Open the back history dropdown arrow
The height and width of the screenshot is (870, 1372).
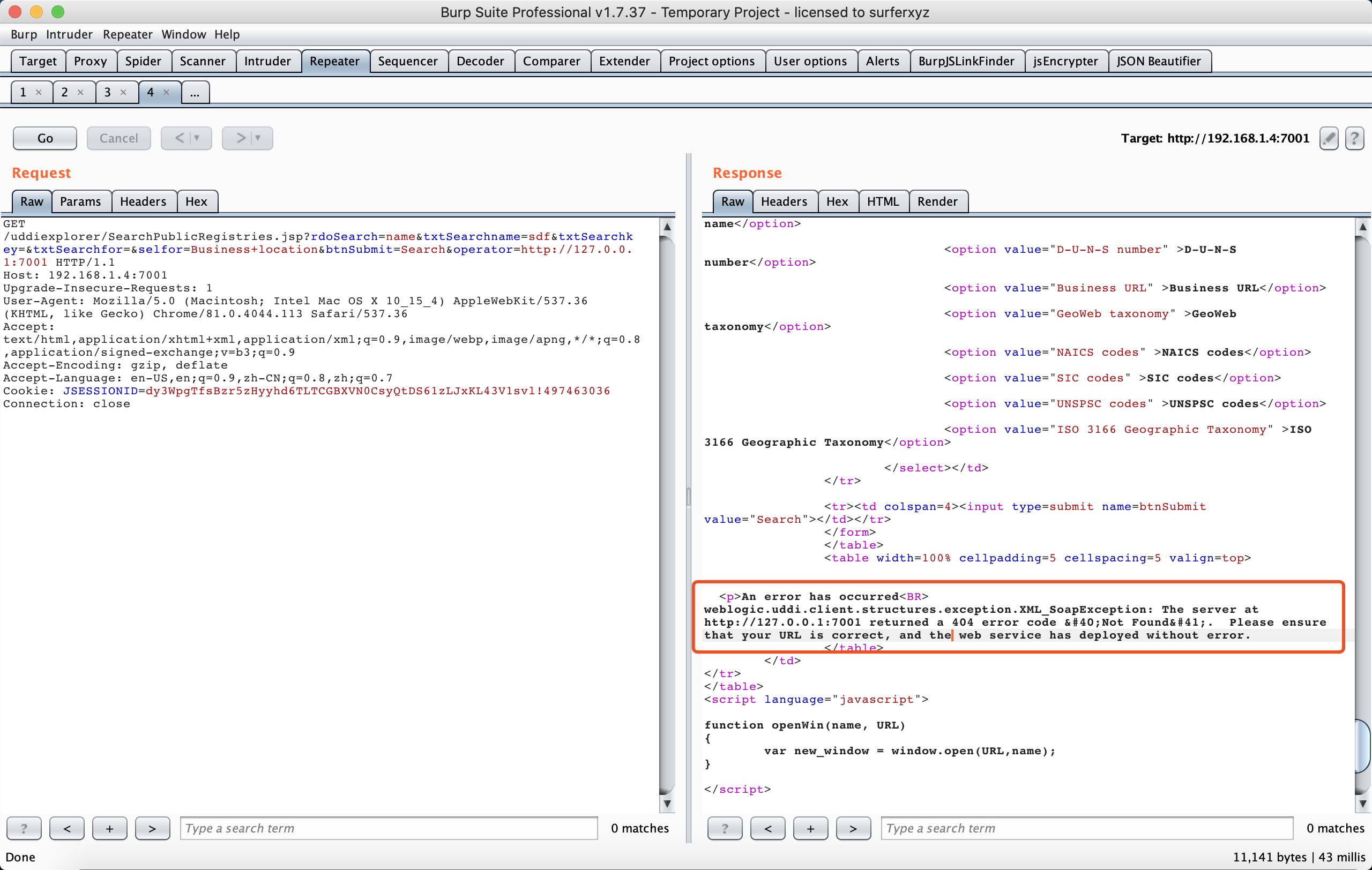point(197,138)
